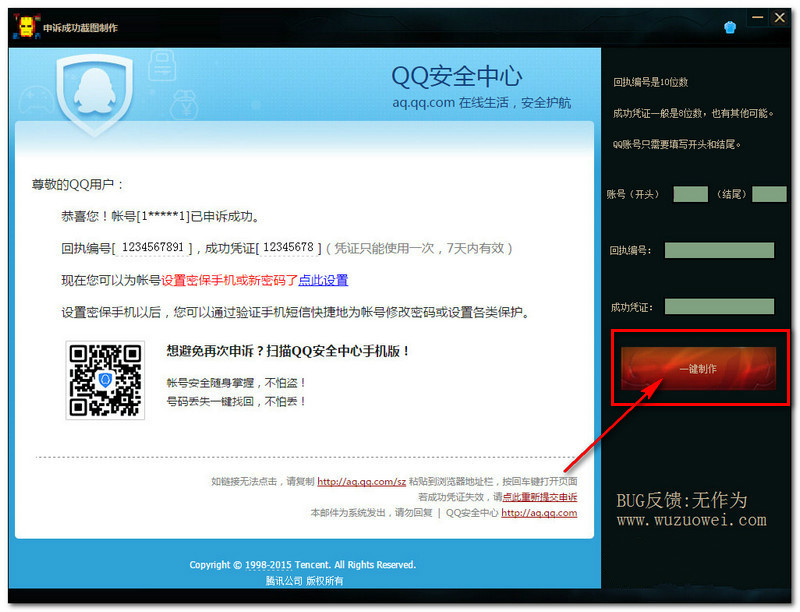This screenshot has height=612, width=800.
Task: Click the Iron Man app icon in title bar
Action: point(25,27)
